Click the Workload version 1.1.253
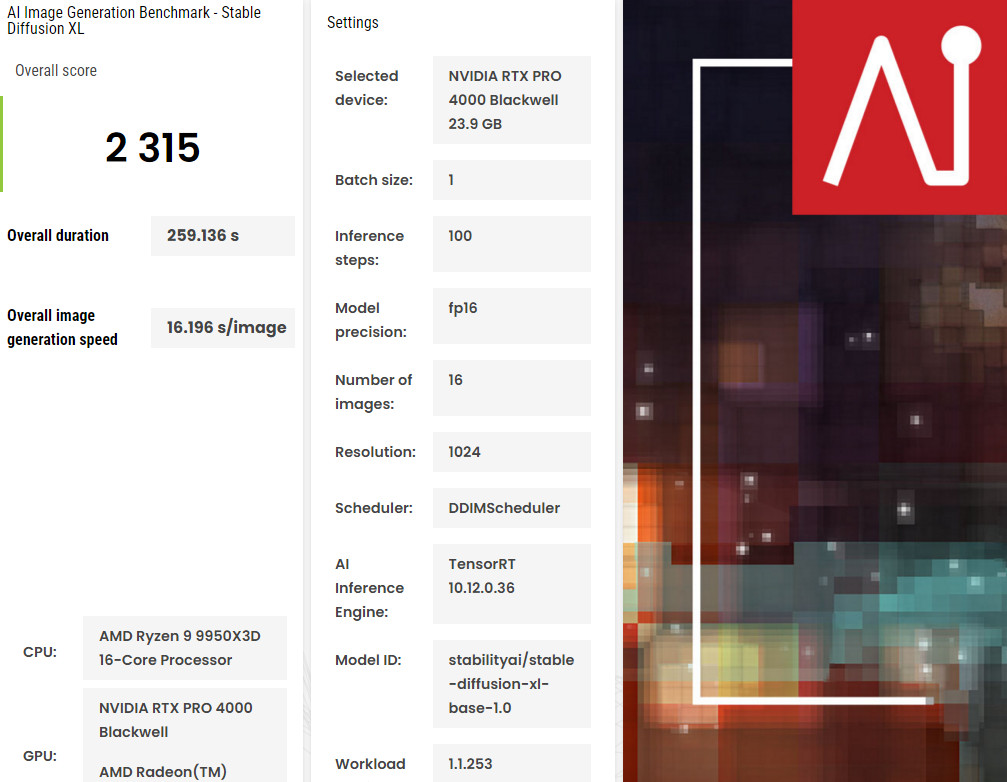Screen dimensions: 1007x782 511,764
